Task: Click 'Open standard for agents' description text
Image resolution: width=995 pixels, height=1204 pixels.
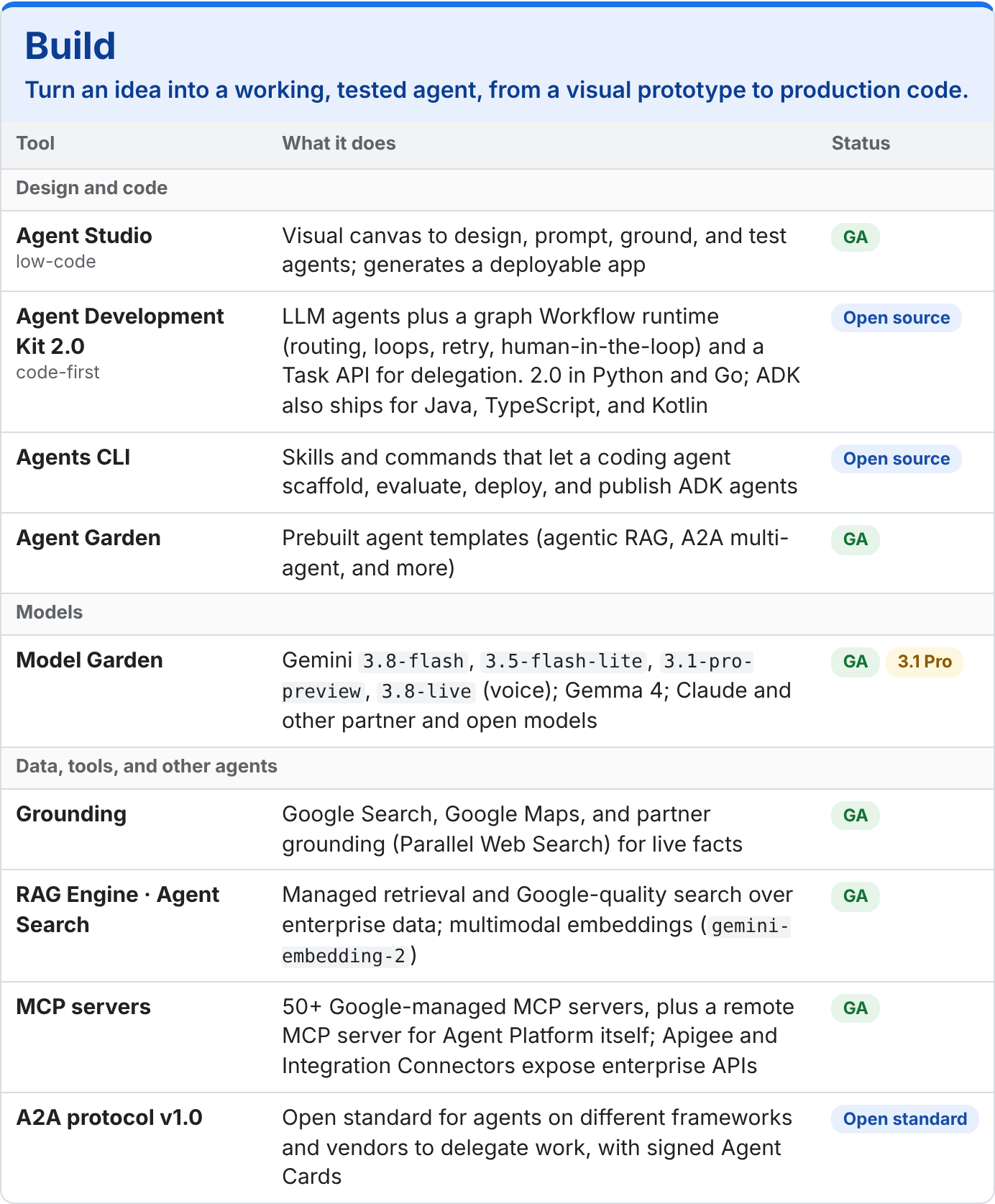Action: pyautogui.click(x=537, y=1147)
